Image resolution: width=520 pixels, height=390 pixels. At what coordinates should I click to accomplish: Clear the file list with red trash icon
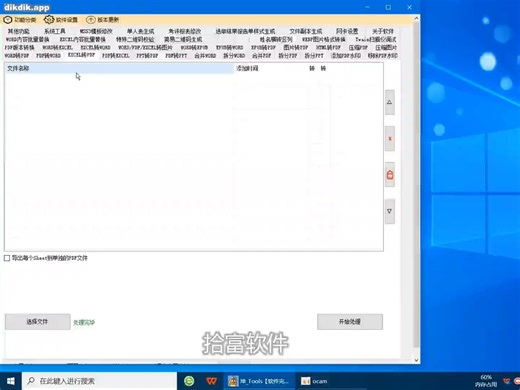coord(390,175)
